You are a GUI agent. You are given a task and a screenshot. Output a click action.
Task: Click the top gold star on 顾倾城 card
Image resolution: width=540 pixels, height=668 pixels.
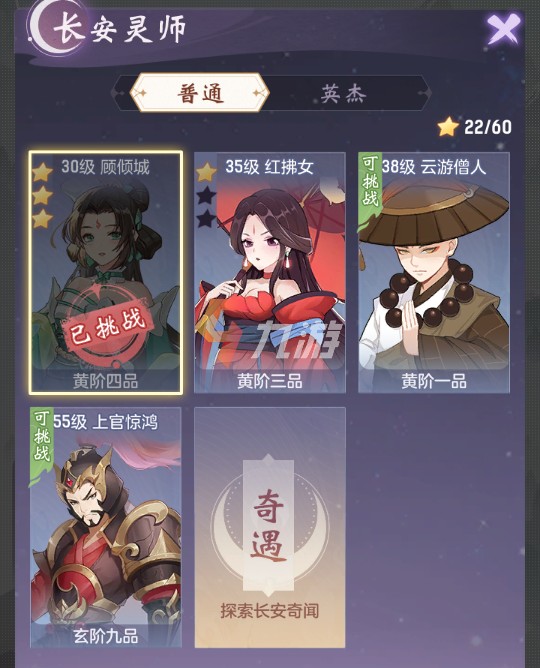42,172
